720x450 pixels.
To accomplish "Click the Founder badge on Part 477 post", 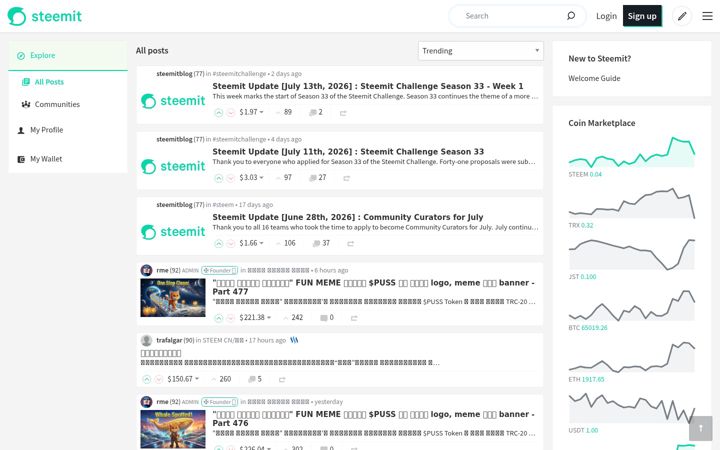I will point(219,270).
